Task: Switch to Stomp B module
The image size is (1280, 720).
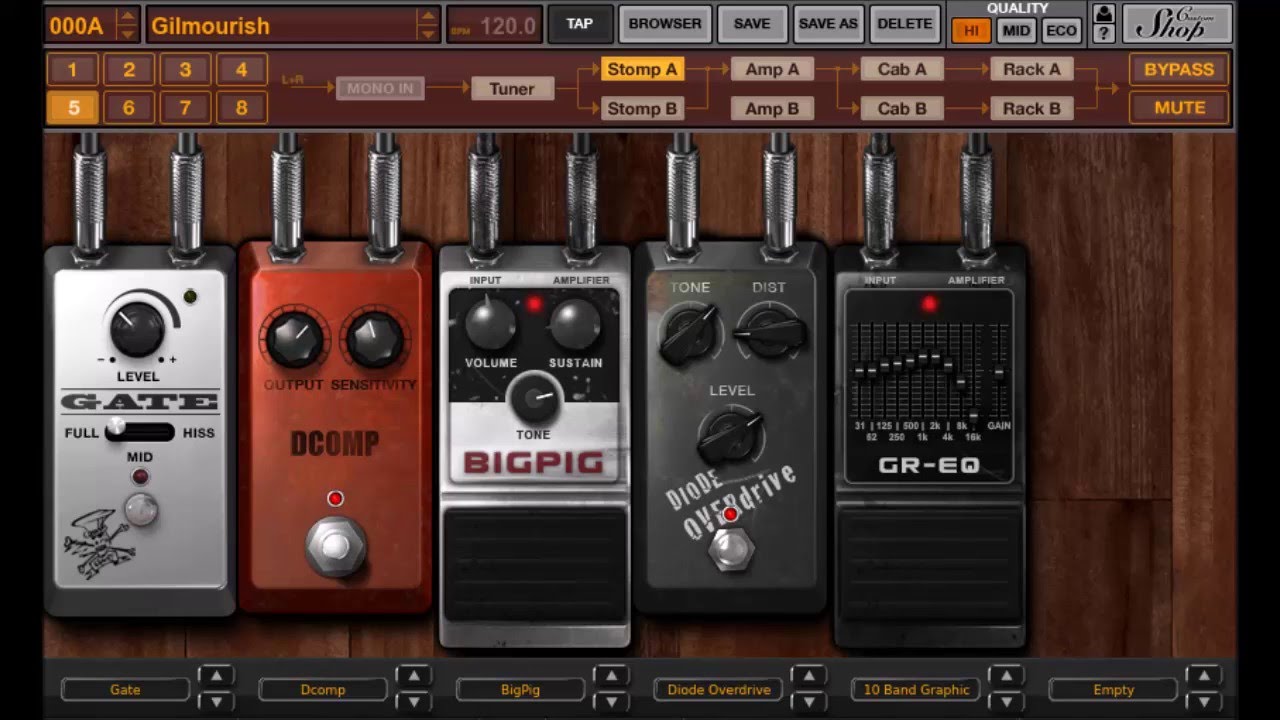Action: (x=642, y=108)
